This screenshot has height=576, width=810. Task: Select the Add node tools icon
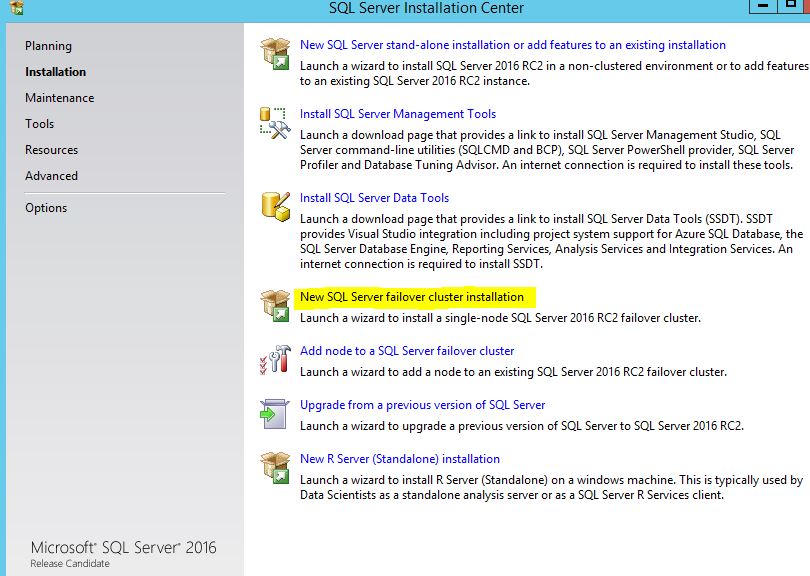(x=273, y=358)
